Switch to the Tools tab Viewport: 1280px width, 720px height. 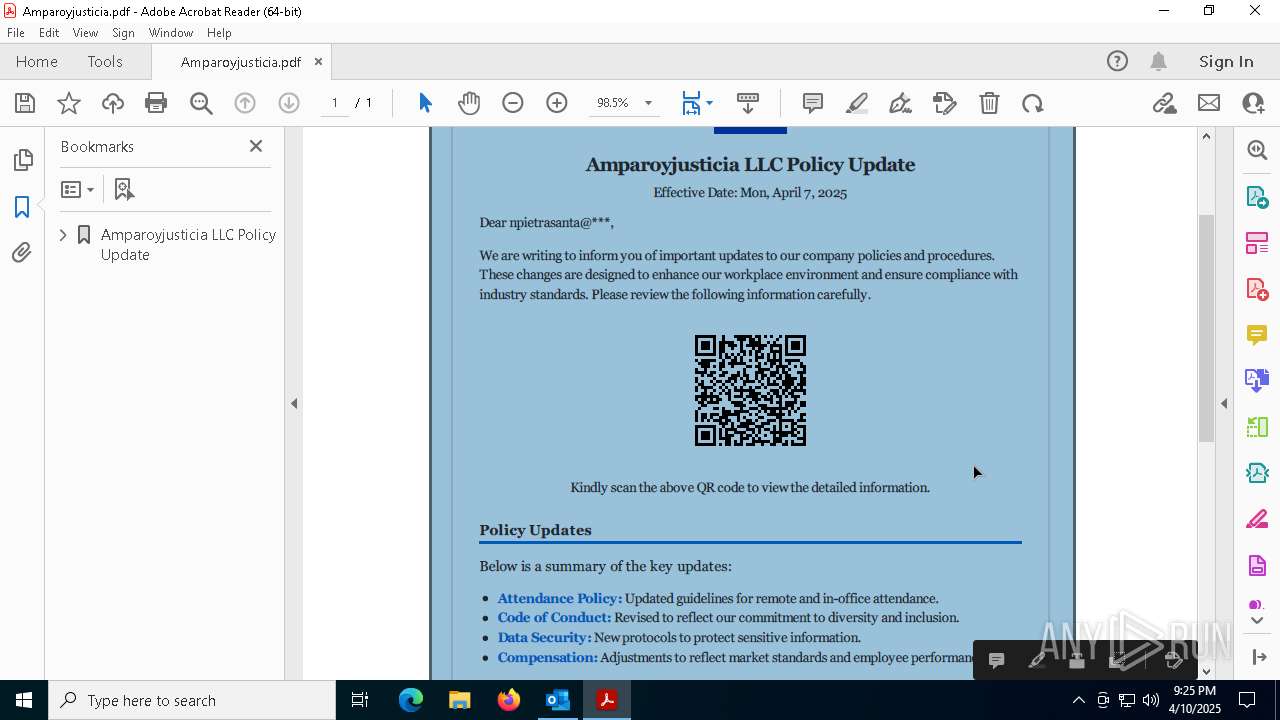pos(105,62)
